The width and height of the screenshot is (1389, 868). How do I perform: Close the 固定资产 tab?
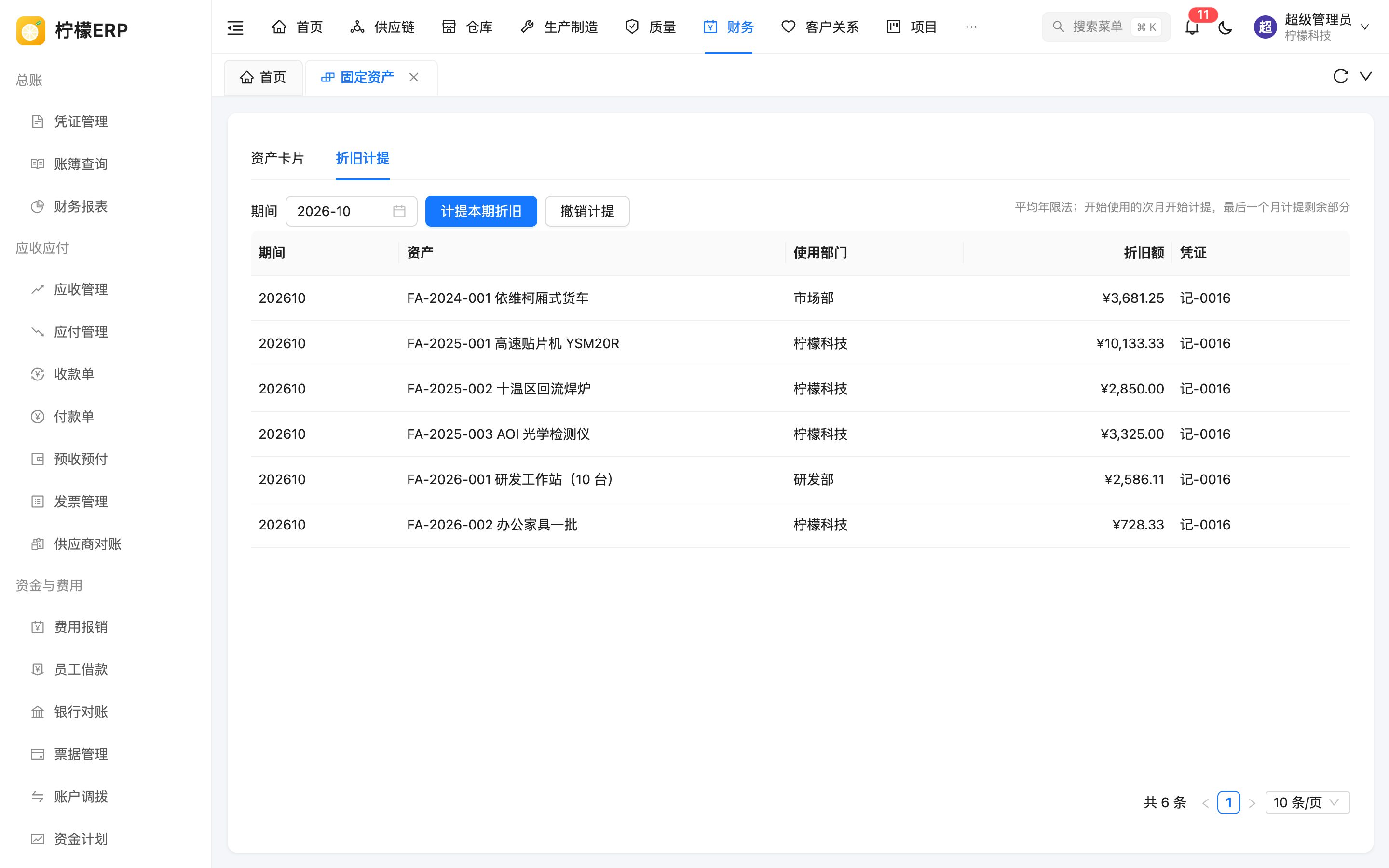[x=413, y=77]
